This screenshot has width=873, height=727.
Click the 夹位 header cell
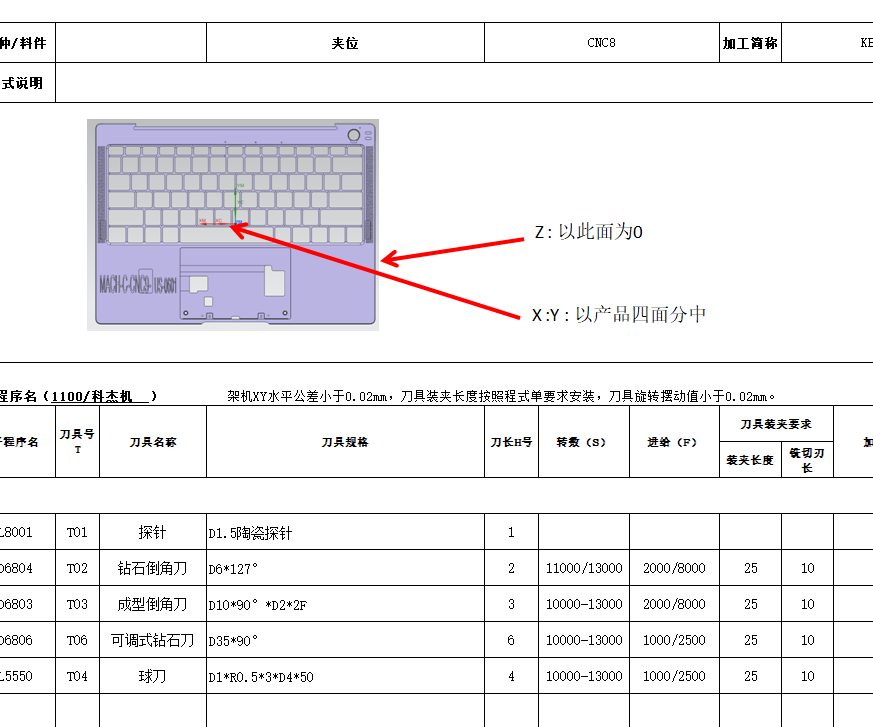(x=345, y=42)
